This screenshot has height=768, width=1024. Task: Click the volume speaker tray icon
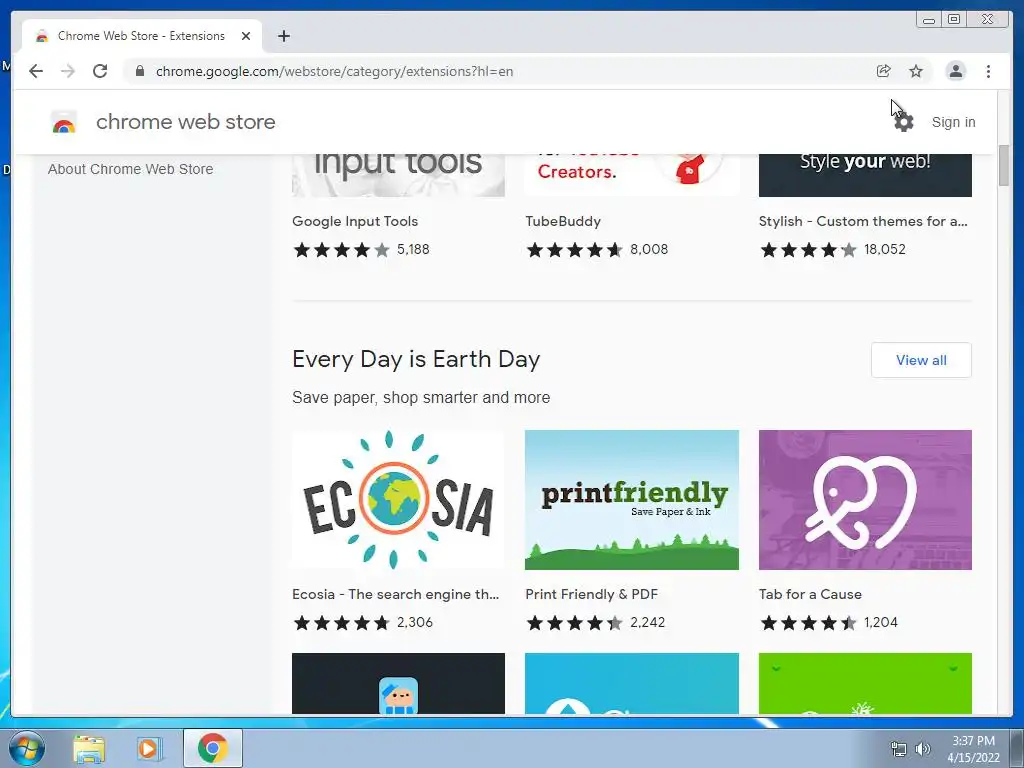(922, 749)
